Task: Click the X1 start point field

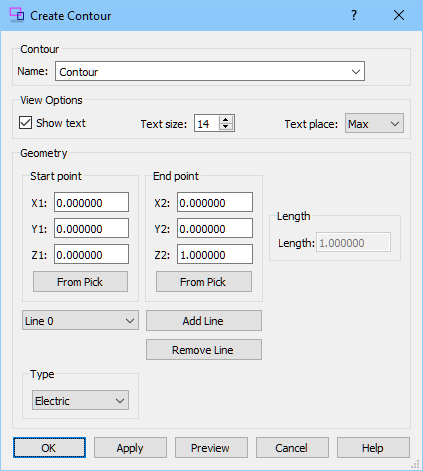Action: [x=91, y=202]
